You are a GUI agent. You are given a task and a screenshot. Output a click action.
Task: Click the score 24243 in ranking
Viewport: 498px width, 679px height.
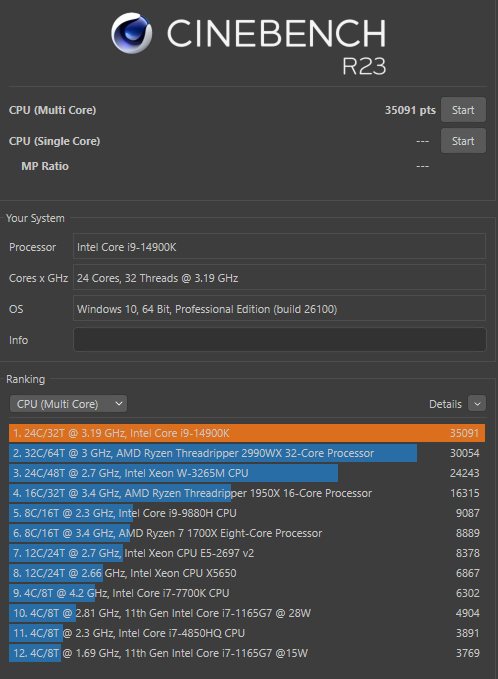(464, 473)
